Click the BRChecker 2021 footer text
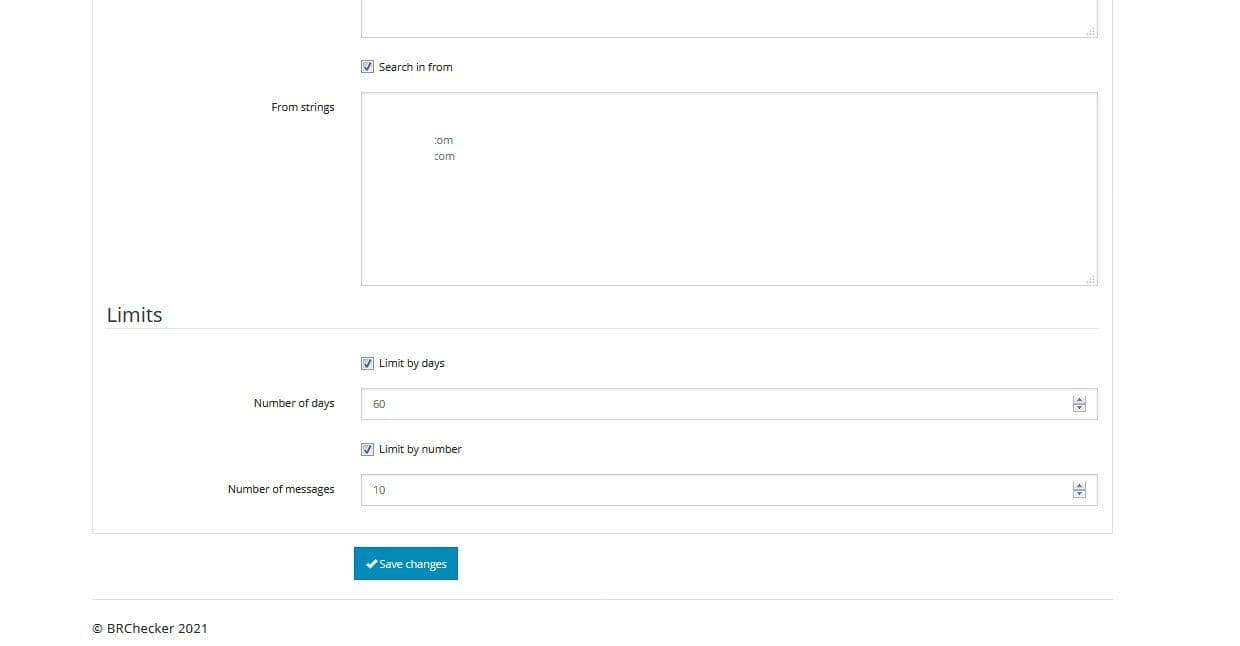Screen dimensions: 1240x646 click(149, 628)
